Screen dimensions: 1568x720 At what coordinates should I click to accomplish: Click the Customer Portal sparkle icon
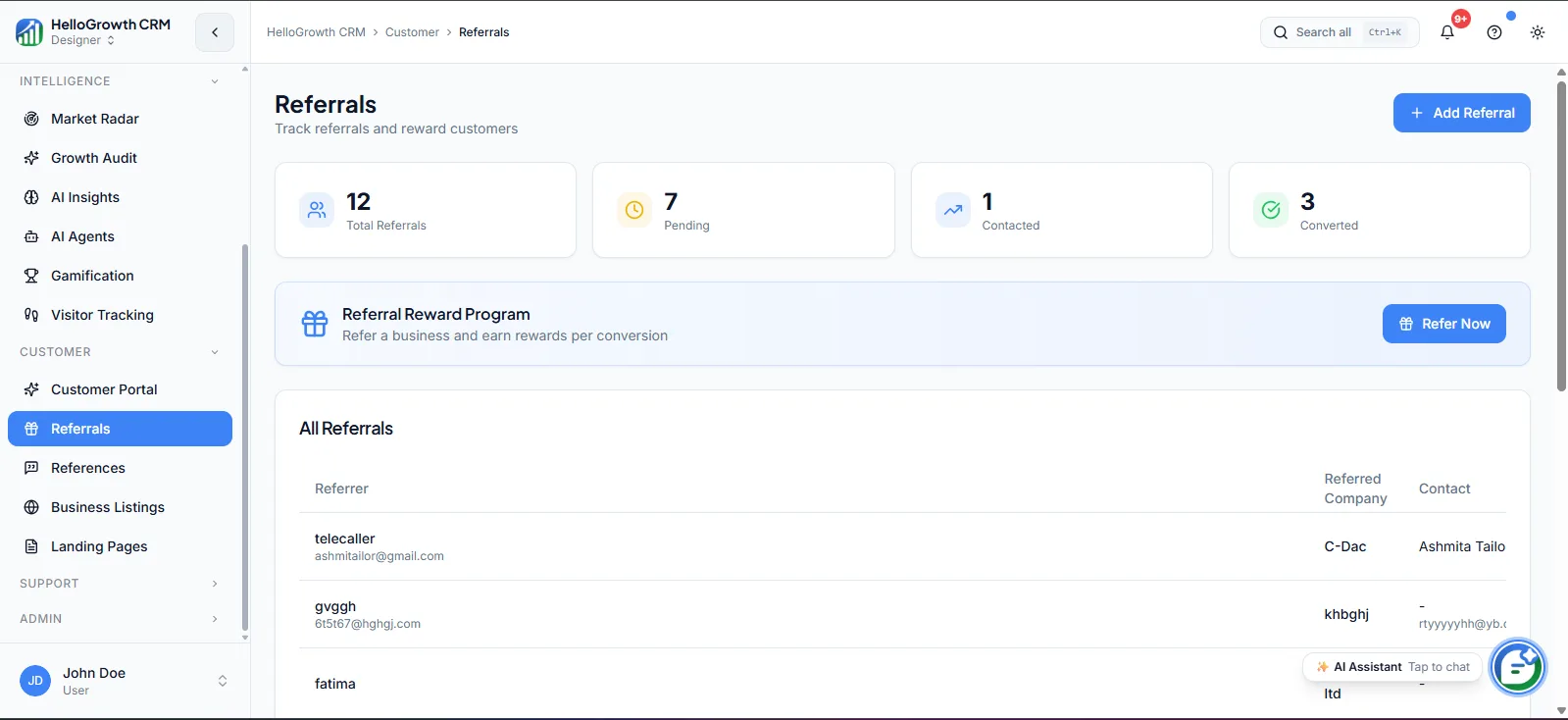(x=31, y=389)
